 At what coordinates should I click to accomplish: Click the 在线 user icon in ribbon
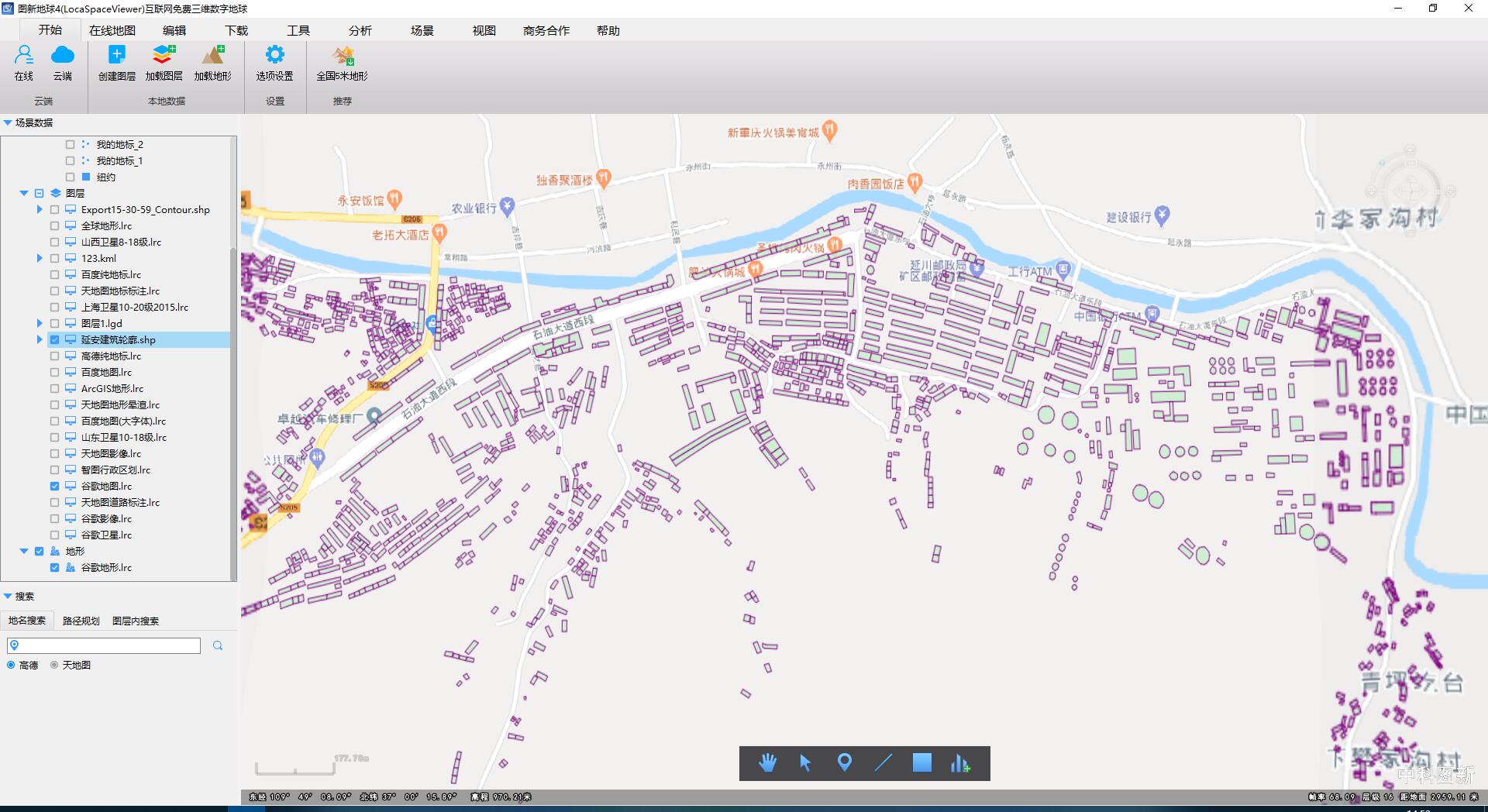pyautogui.click(x=24, y=56)
